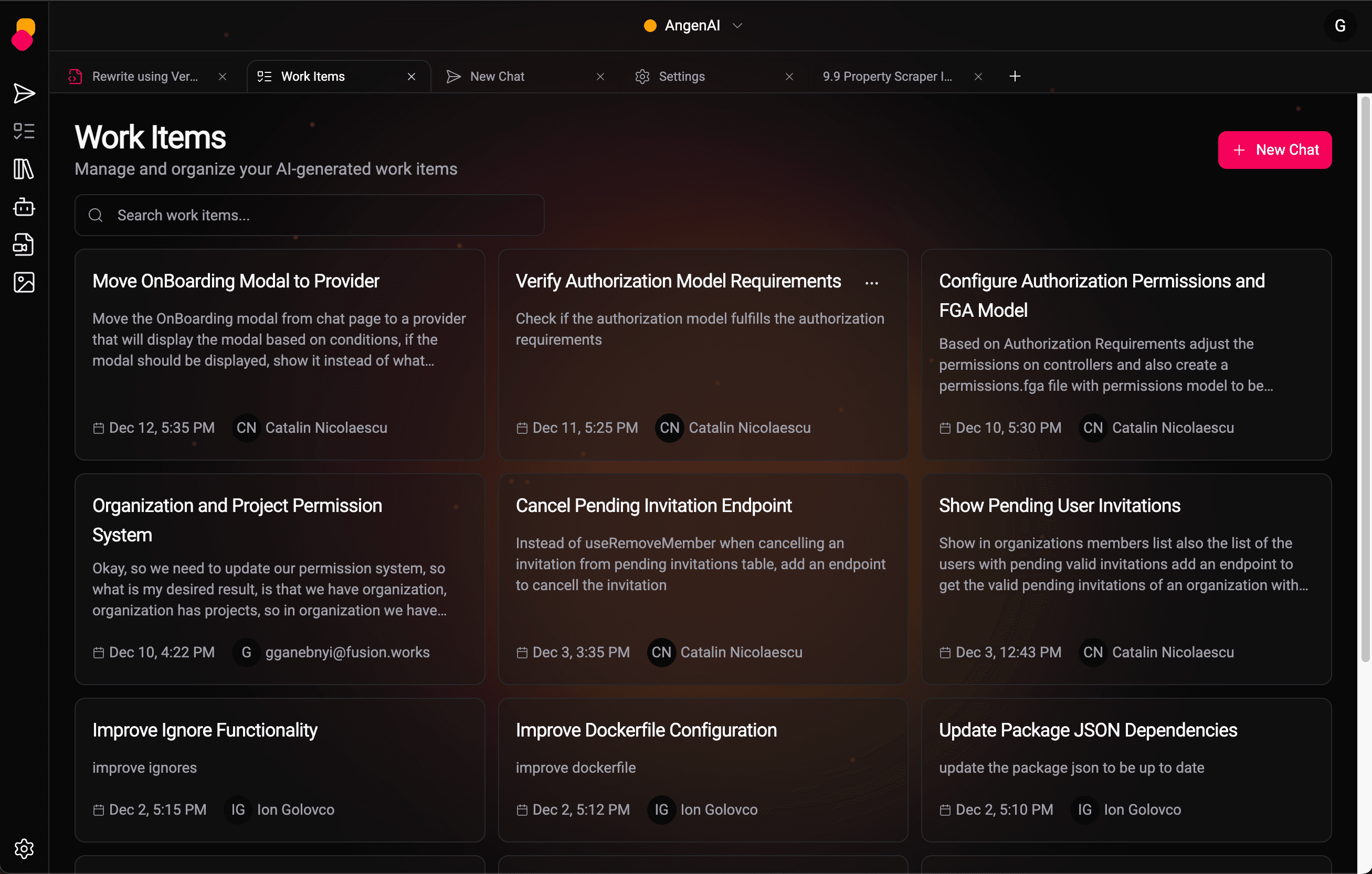Open the G user avatar menu
This screenshot has height=874, width=1372.
pyautogui.click(x=1339, y=26)
